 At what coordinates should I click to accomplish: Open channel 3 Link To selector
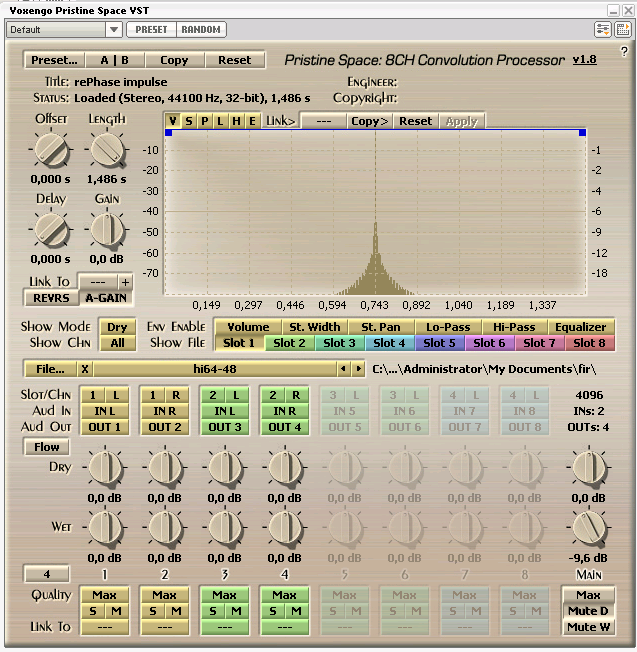coord(225,627)
